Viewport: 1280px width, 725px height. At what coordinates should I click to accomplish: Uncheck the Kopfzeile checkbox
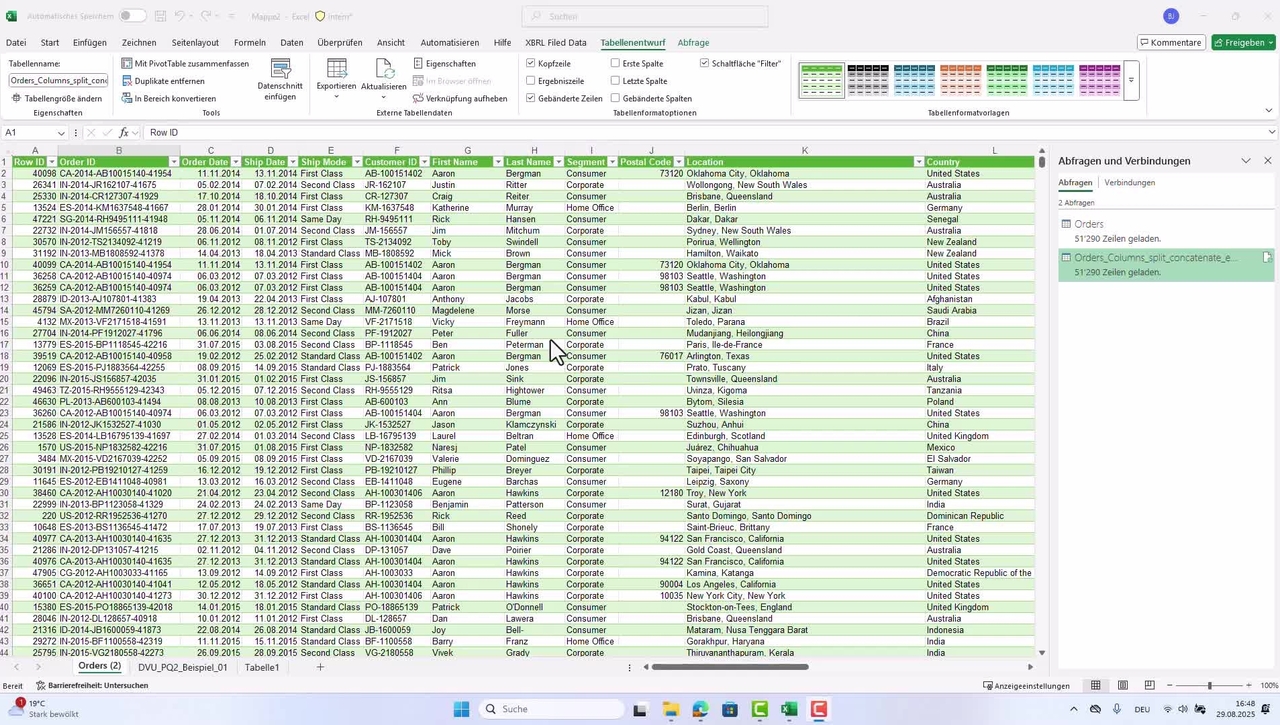[531, 63]
